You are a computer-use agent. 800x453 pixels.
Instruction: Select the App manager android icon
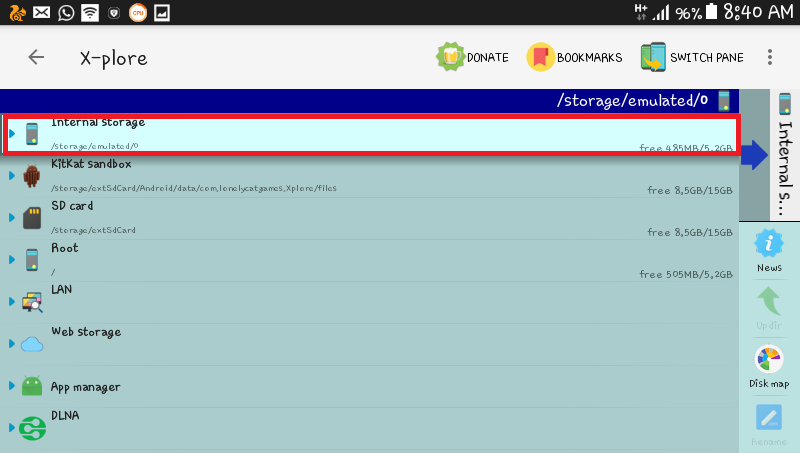32,386
